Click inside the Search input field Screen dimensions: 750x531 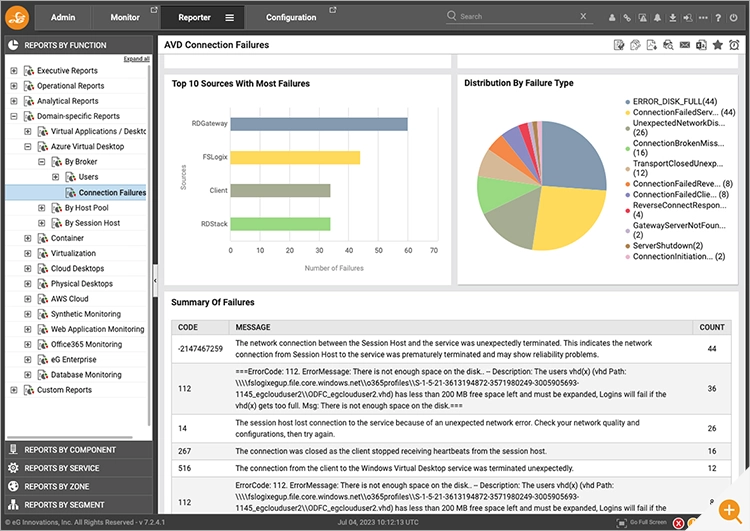click(x=517, y=16)
